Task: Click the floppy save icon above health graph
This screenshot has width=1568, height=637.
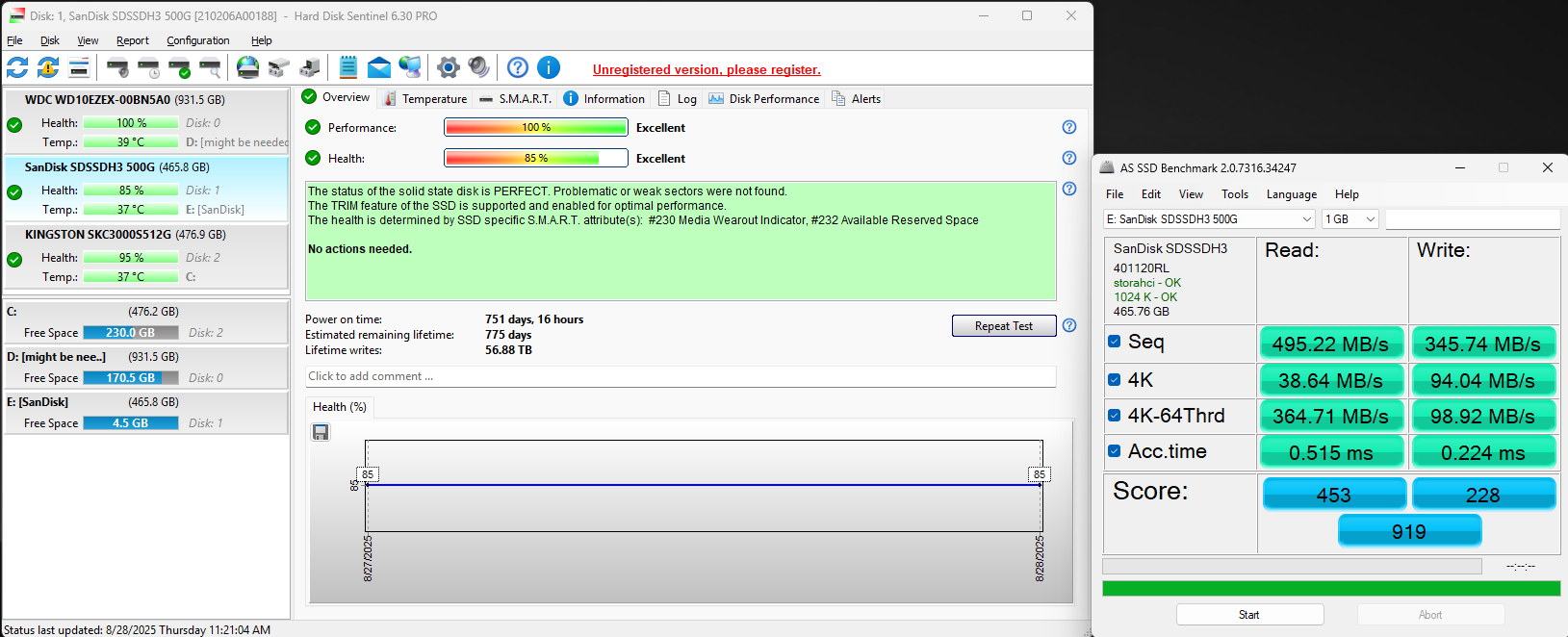Action: [x=321, y=432]
